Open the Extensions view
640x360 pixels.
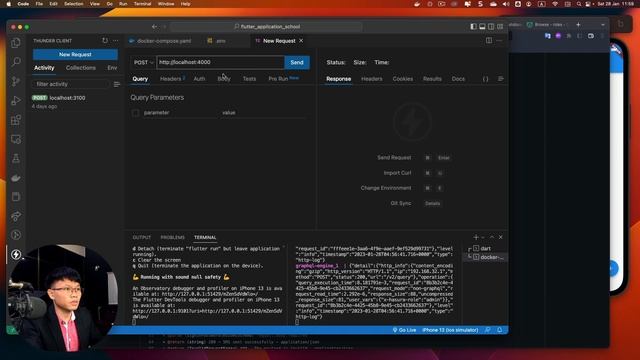point(16,120)
